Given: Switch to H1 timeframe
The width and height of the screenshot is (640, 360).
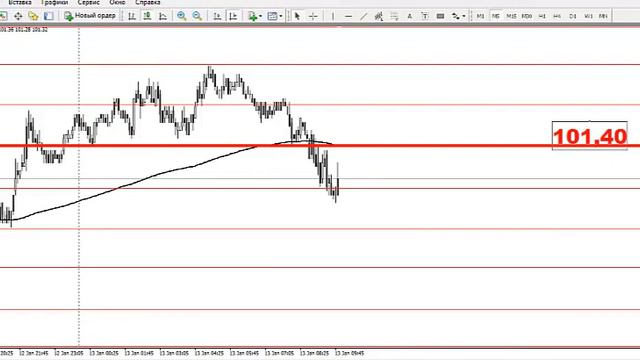Looking at the screenshot, I should 542,16.
